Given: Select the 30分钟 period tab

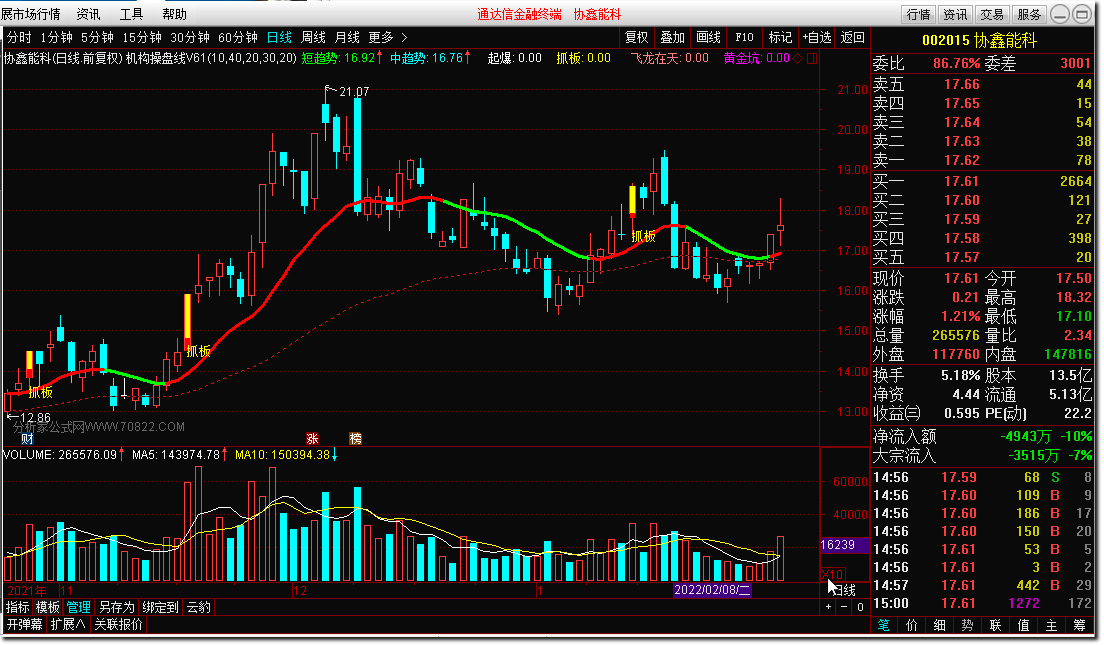Looking at the screenshot, I should point(190,37).
